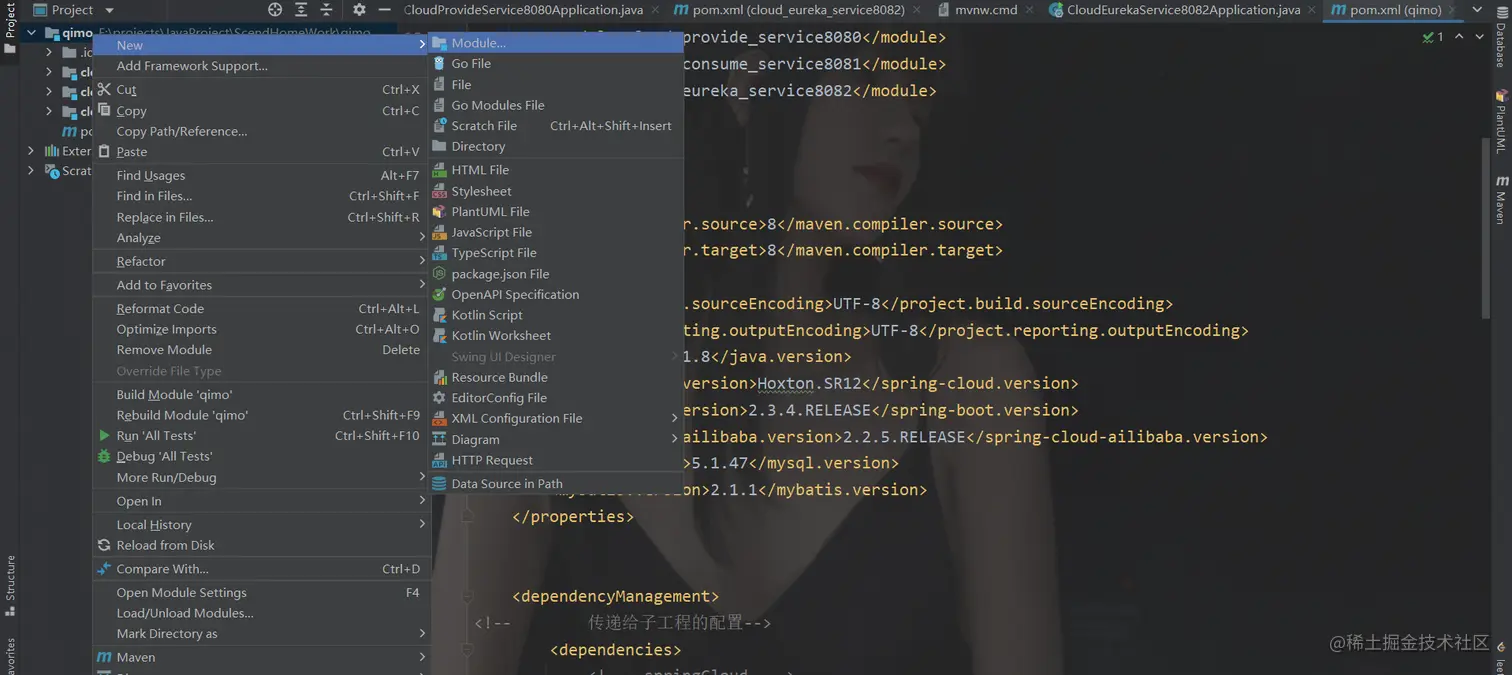
Task: Click the Debug 'All Tests' bug icon
Action: [x=104, y=457]
